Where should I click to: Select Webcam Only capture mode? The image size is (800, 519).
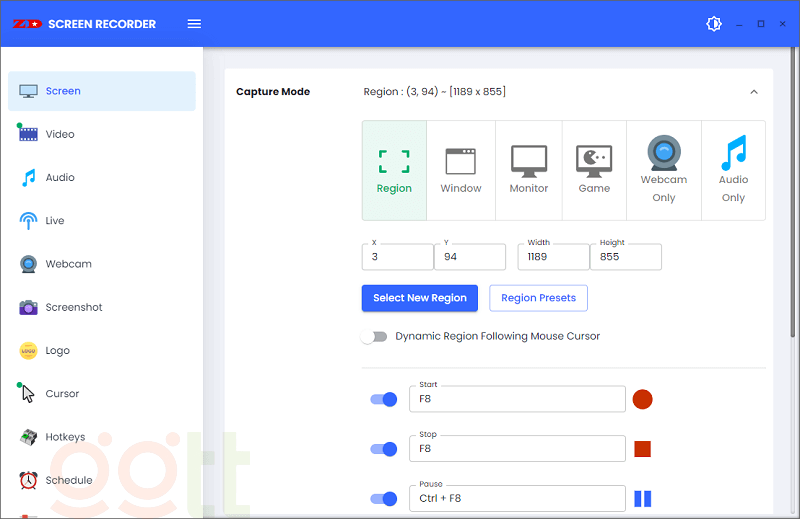coord(664,170)
